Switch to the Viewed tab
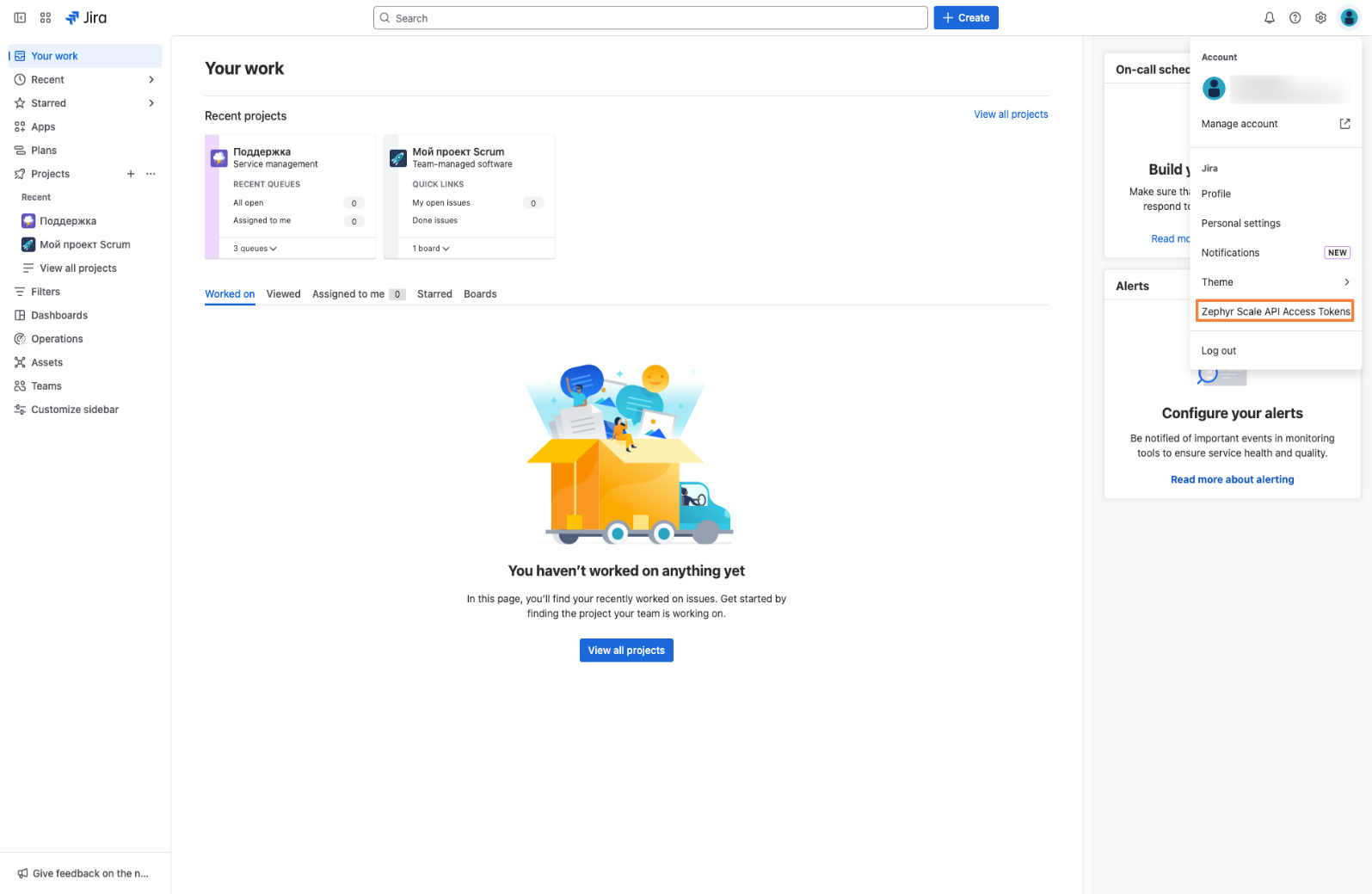Viewport: 1372px width, 894px height. 284,294
